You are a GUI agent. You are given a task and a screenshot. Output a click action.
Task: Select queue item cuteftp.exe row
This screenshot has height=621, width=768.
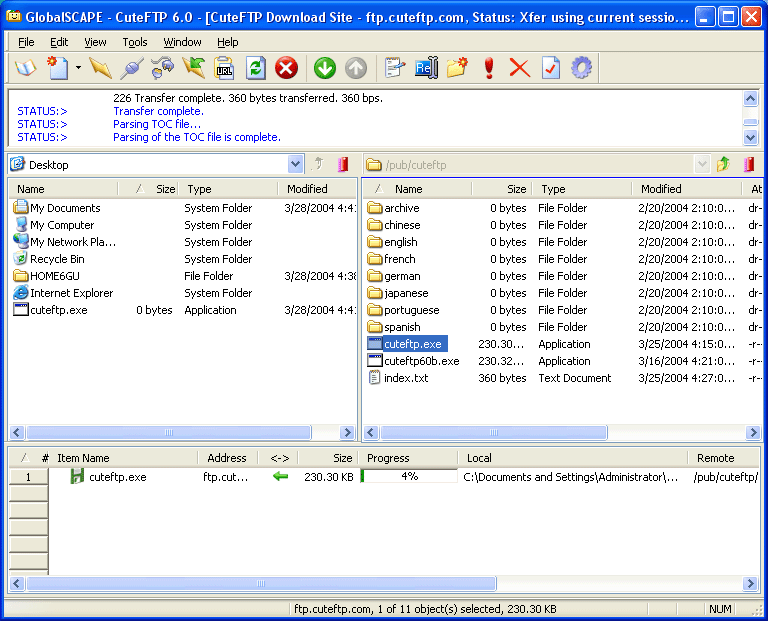point(384,477)
